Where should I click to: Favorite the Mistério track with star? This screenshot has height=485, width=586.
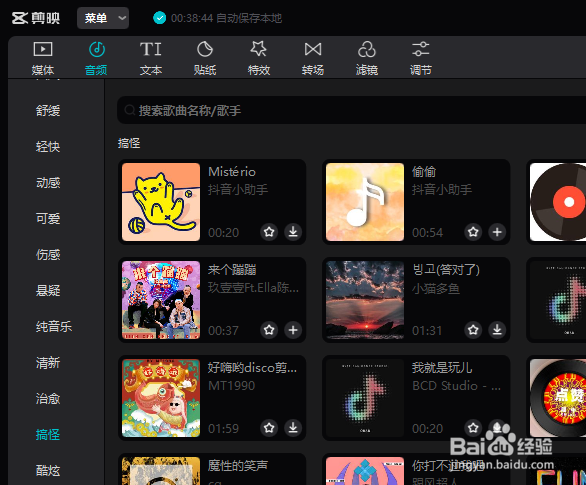(x=269, y=232)
